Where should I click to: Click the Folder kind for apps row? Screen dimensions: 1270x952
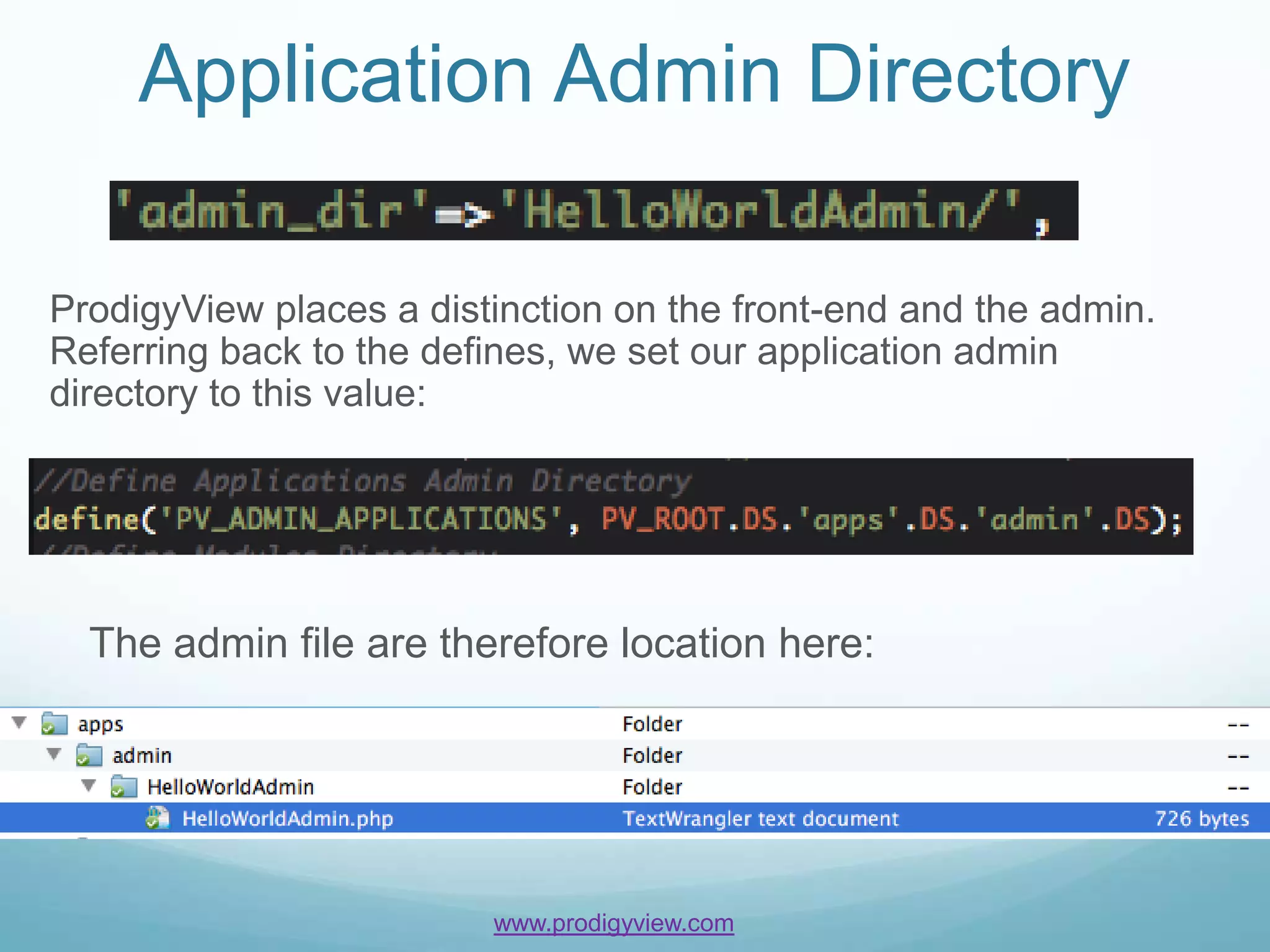[652, 724]
